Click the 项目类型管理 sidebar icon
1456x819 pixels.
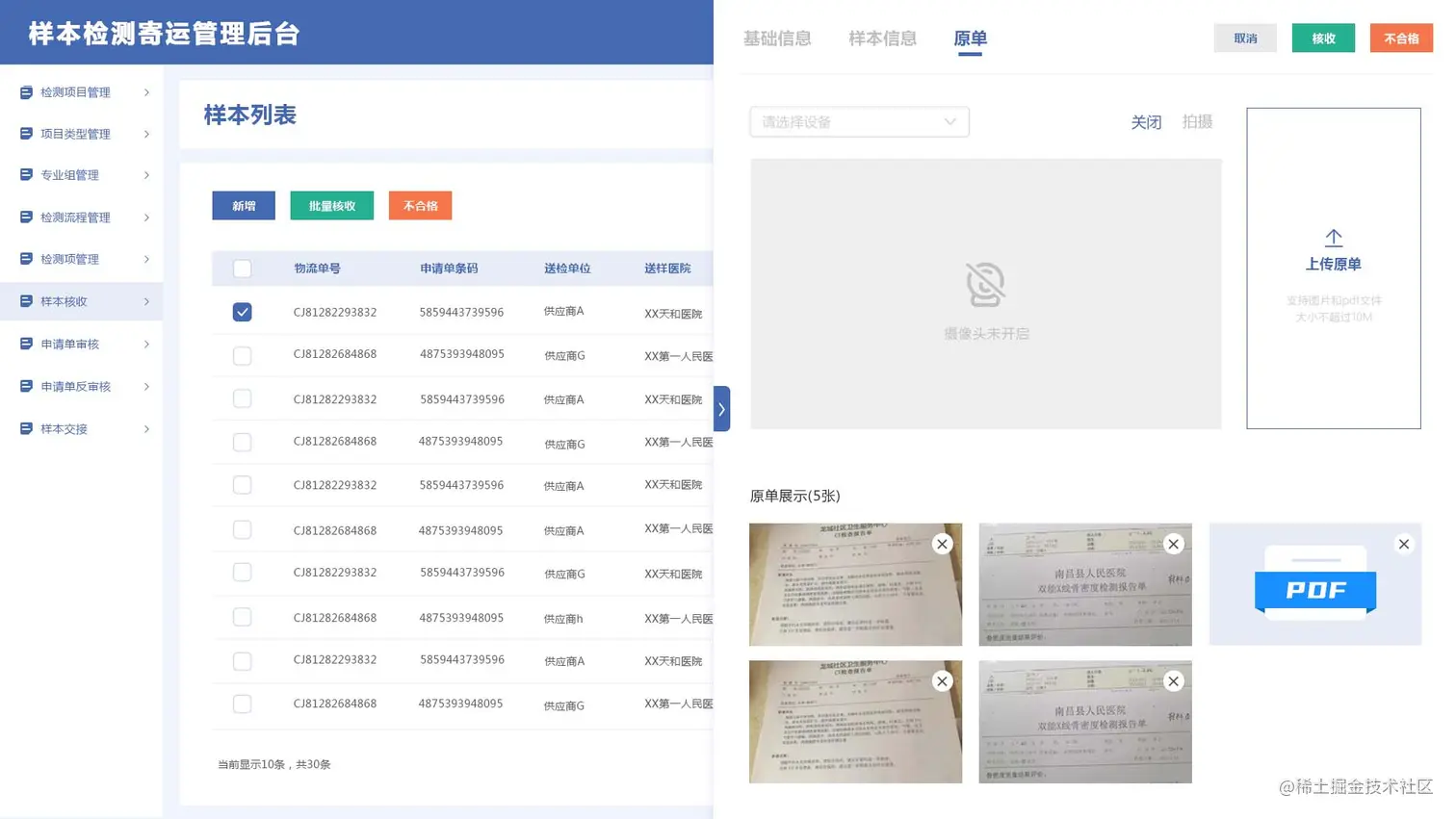(x=26, y=134)
